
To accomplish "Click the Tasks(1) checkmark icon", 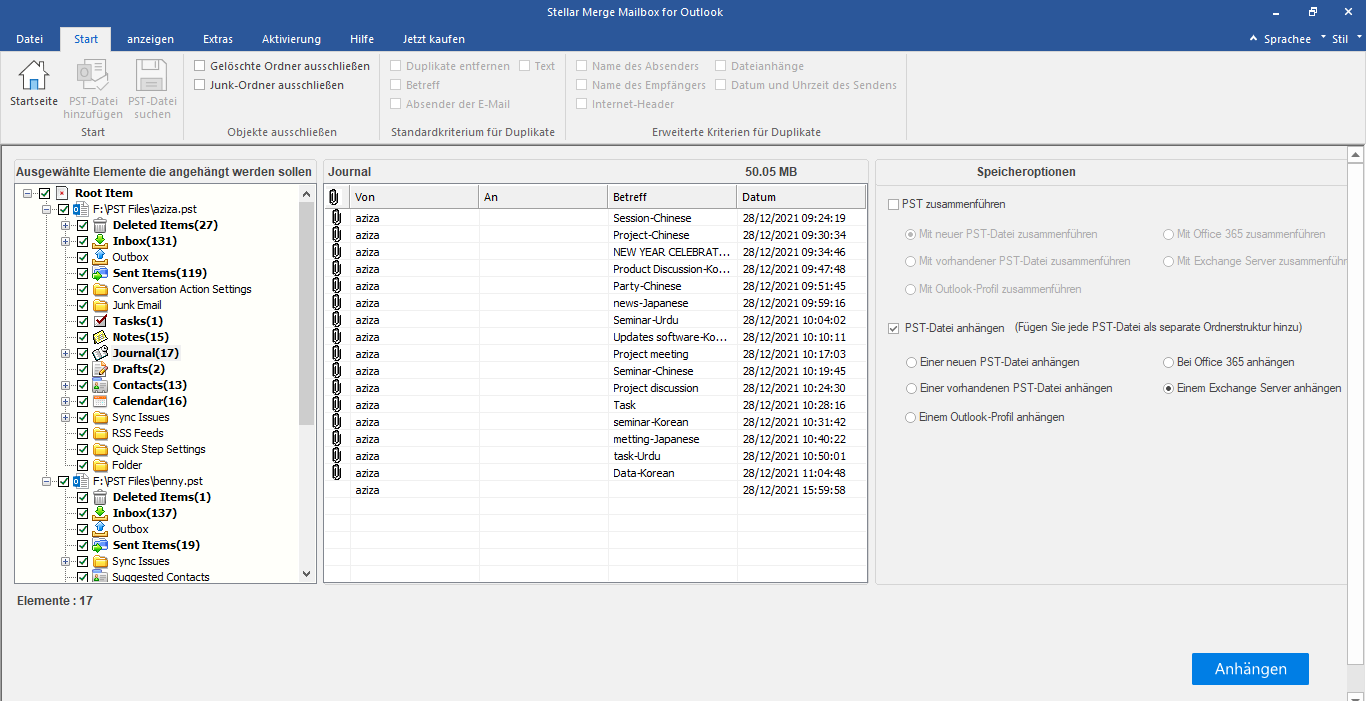I will 100,321.
